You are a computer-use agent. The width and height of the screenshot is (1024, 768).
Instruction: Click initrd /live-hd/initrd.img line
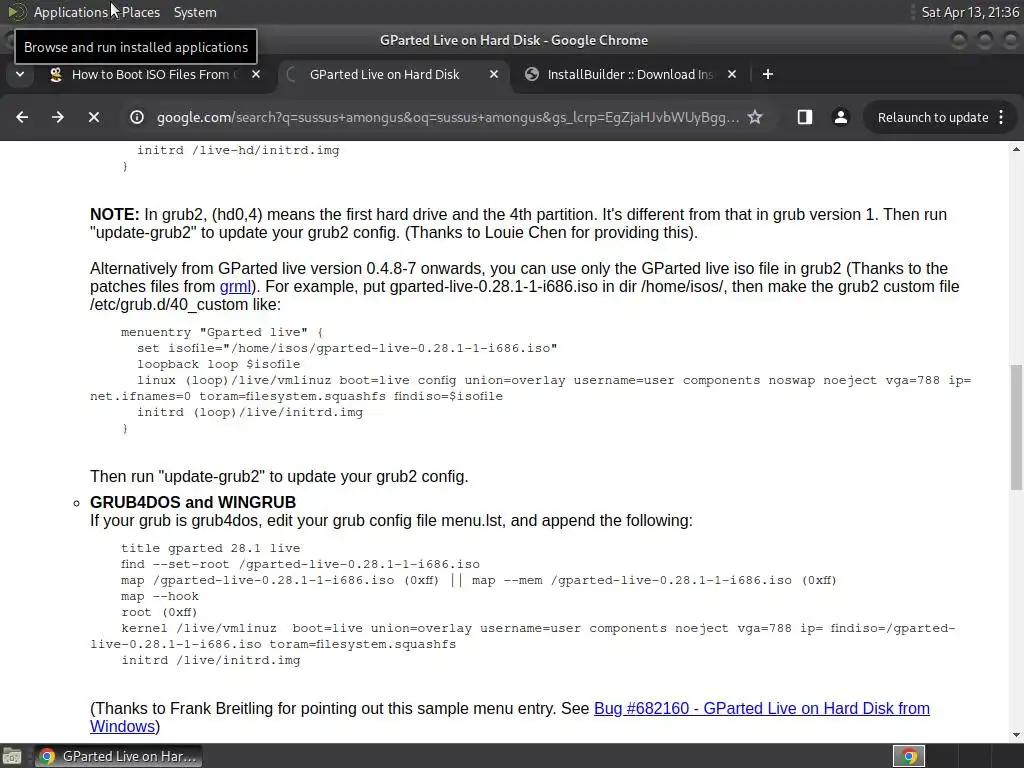238,150
